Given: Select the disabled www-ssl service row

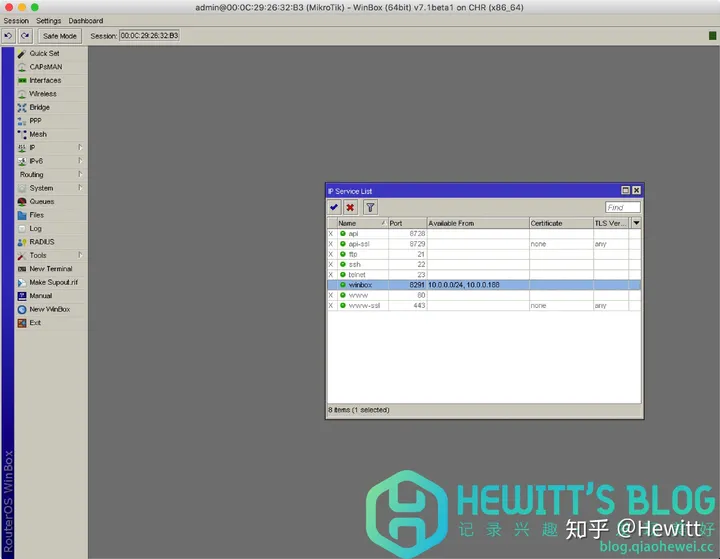Looking at the screenshot, I should tap(484, 305).
